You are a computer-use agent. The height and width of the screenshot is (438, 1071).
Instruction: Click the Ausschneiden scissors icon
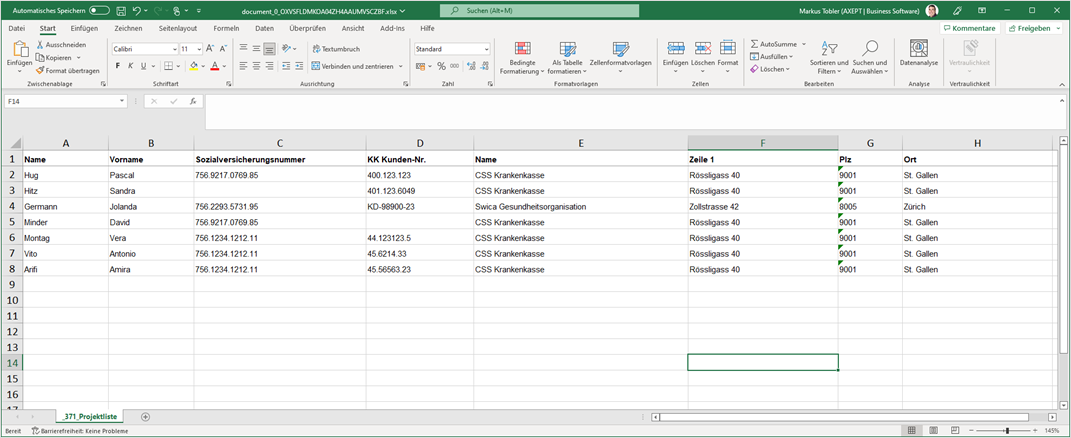40,44
